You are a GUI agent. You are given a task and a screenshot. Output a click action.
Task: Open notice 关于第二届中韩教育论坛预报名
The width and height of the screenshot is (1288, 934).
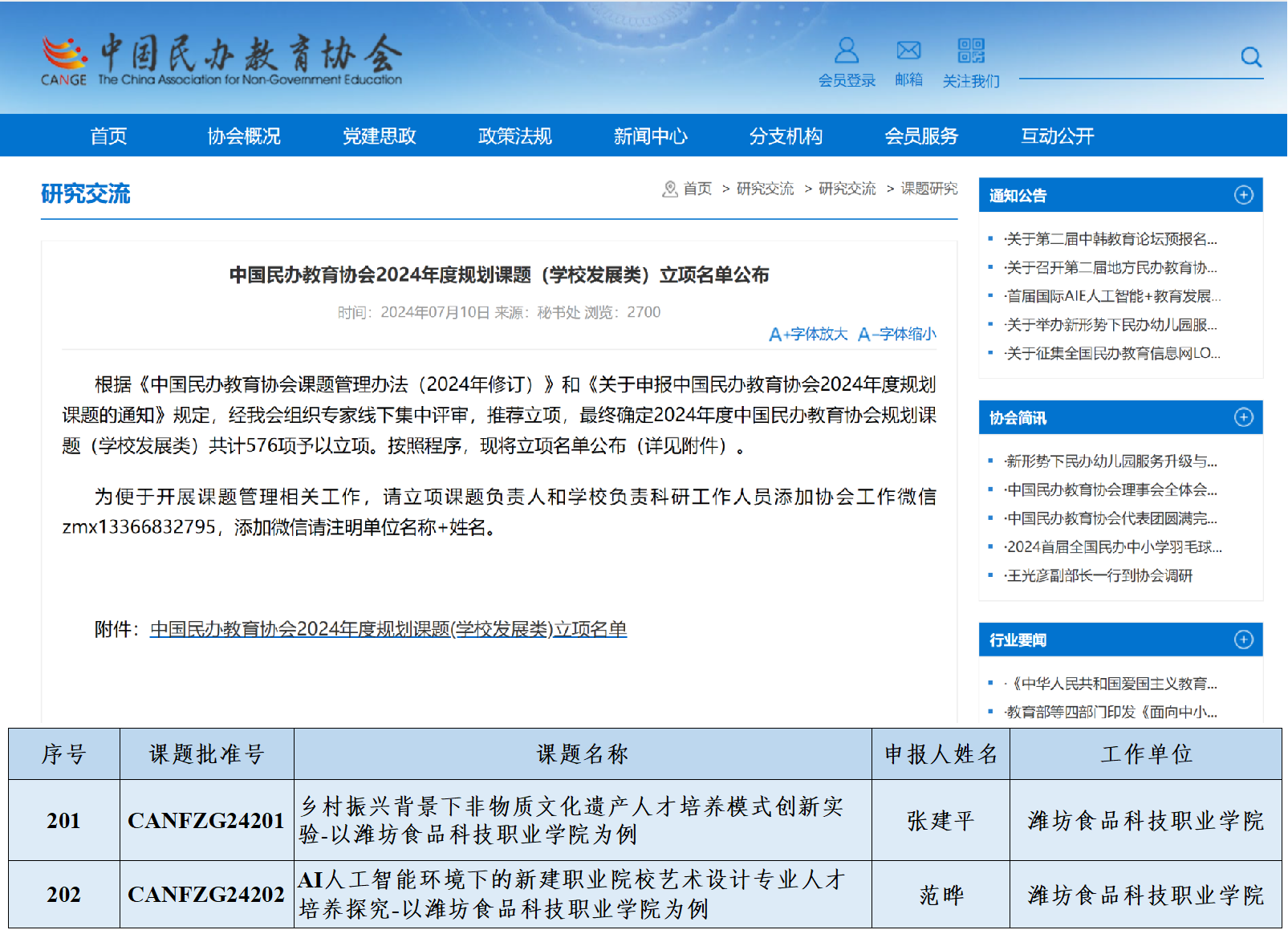click(1111, 239)
